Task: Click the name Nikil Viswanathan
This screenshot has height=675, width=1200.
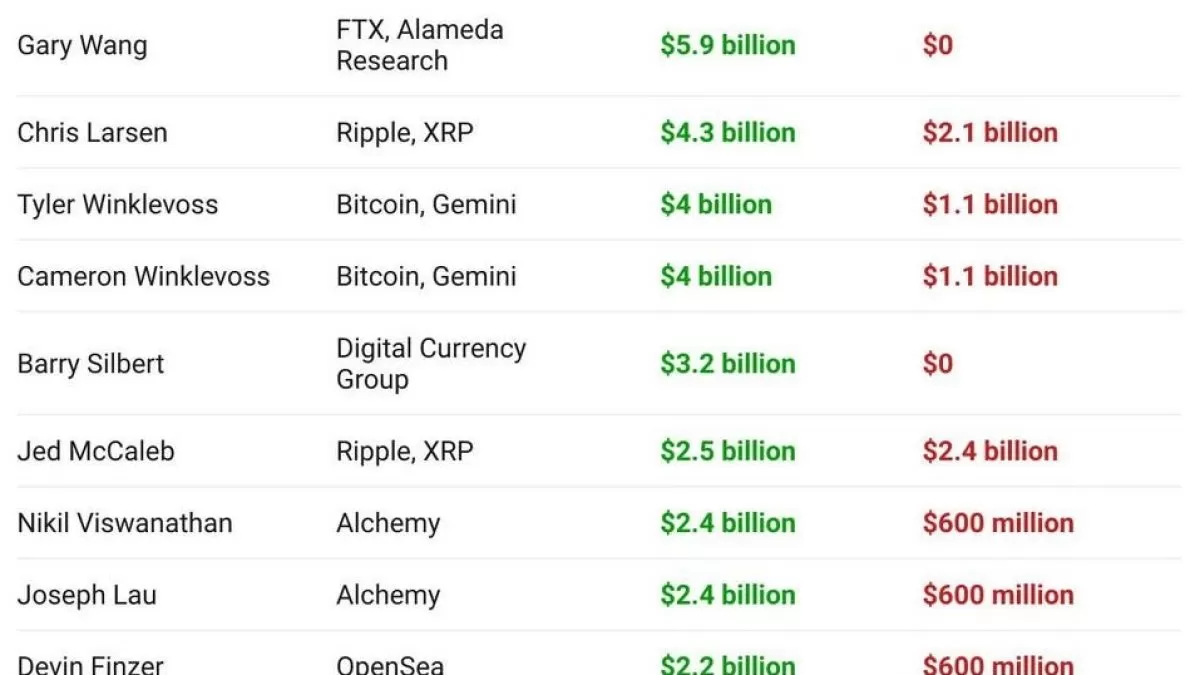Action: [124, 523]
